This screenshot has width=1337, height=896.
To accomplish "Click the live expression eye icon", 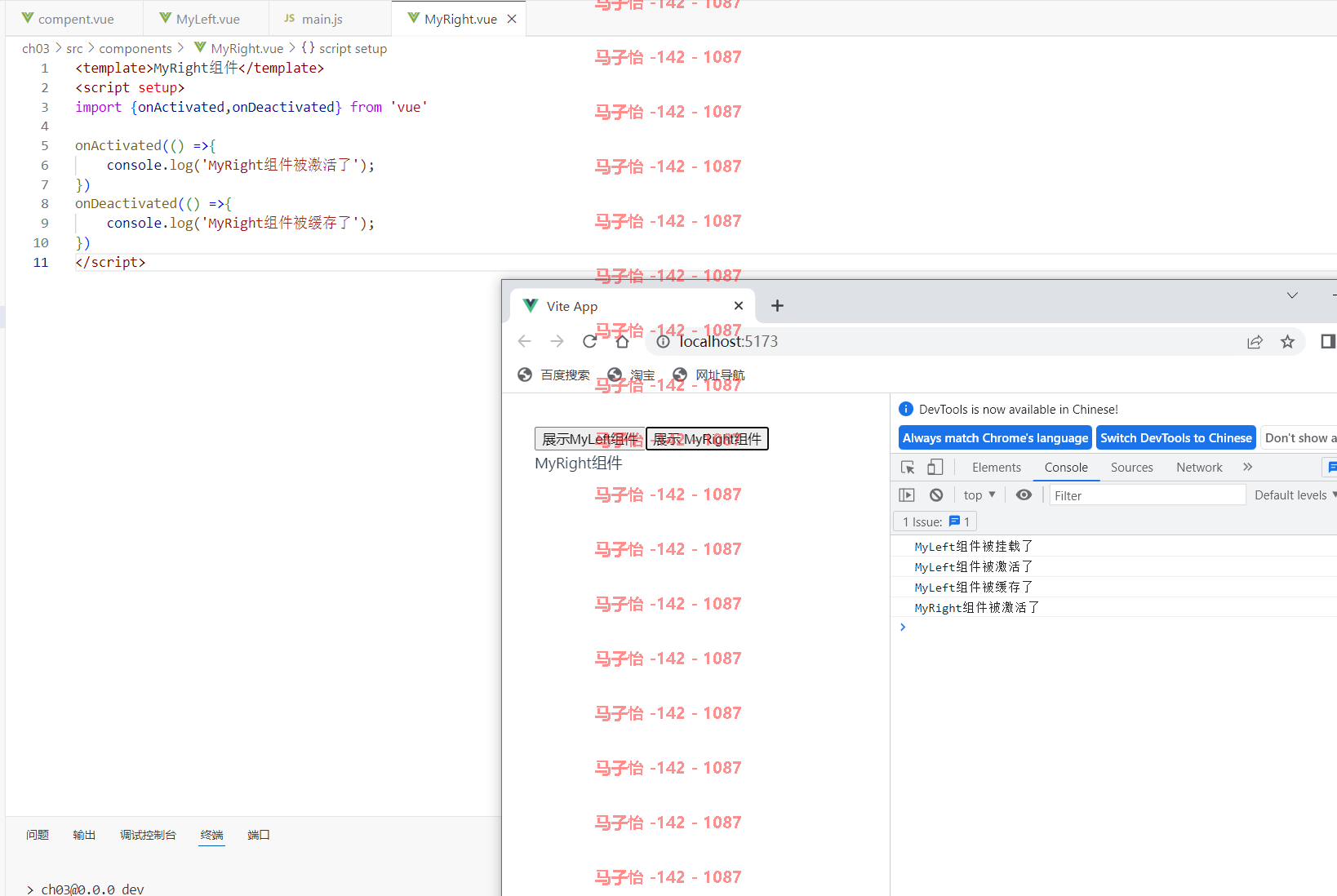I will 1024,495.
